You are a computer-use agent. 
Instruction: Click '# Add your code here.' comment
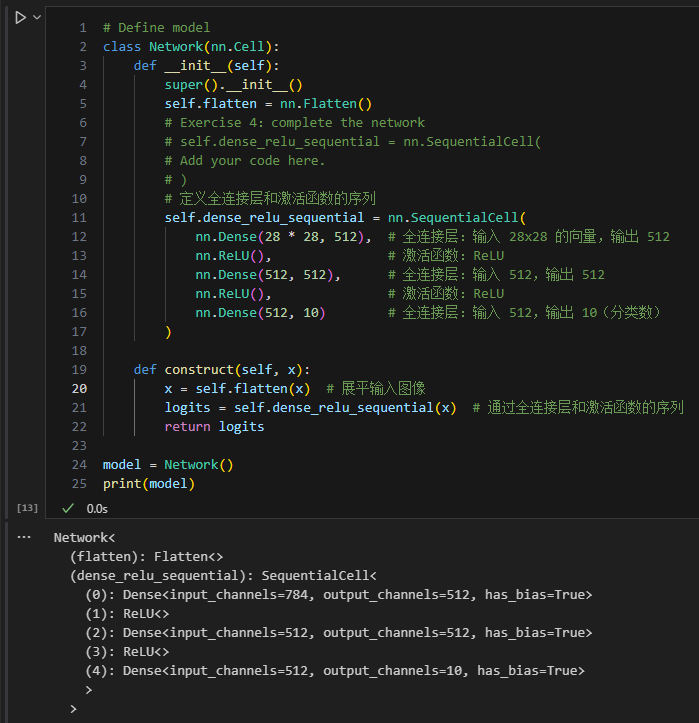tap(245, 160)
